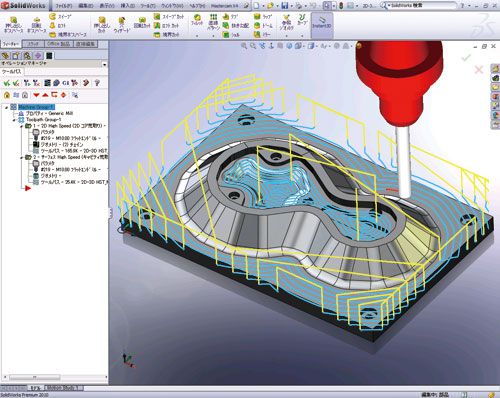Image resolution: width=500 pixels, height=398 pixels.
Task: Collapse operation 1 - 2D High Speed
Action: click(x=22, y=126)
